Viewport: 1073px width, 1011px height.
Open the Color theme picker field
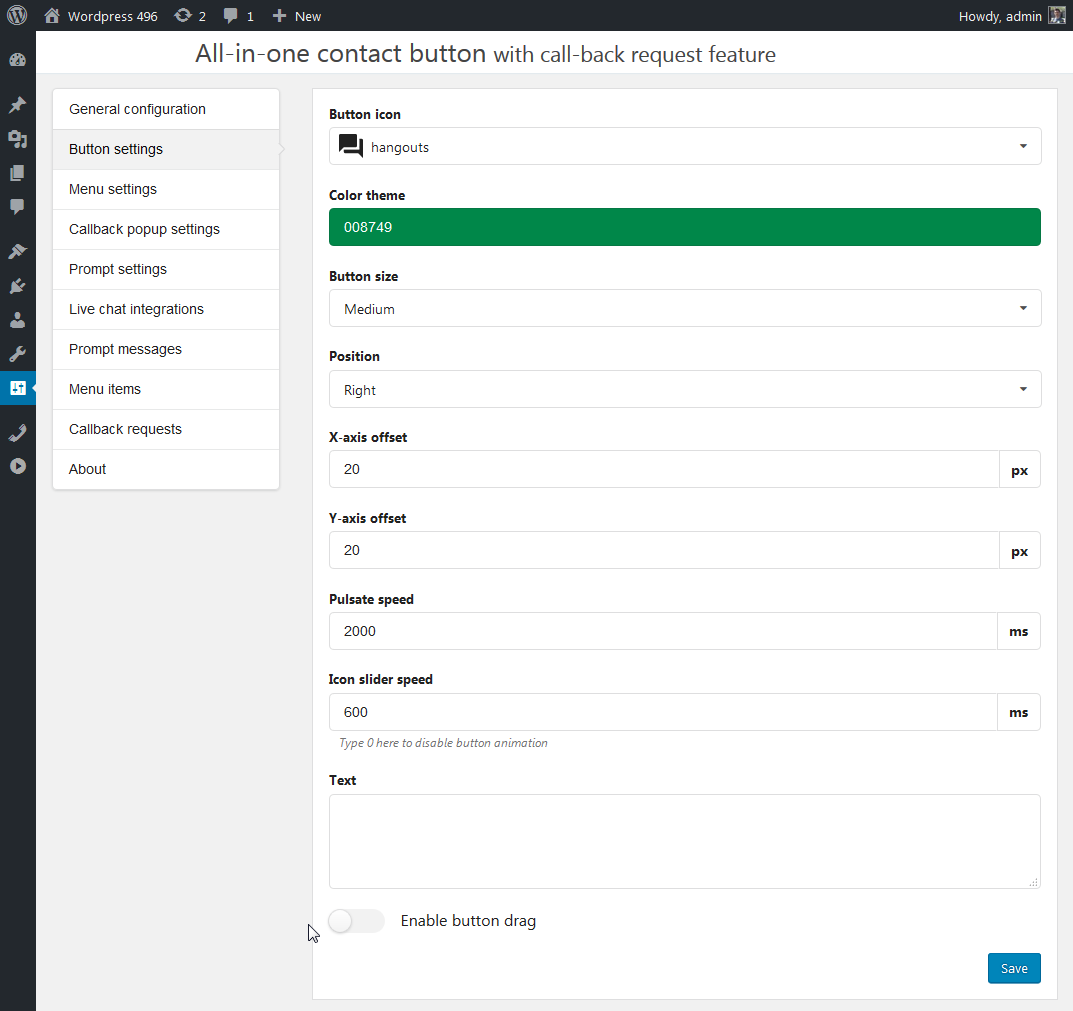[685, 227]
